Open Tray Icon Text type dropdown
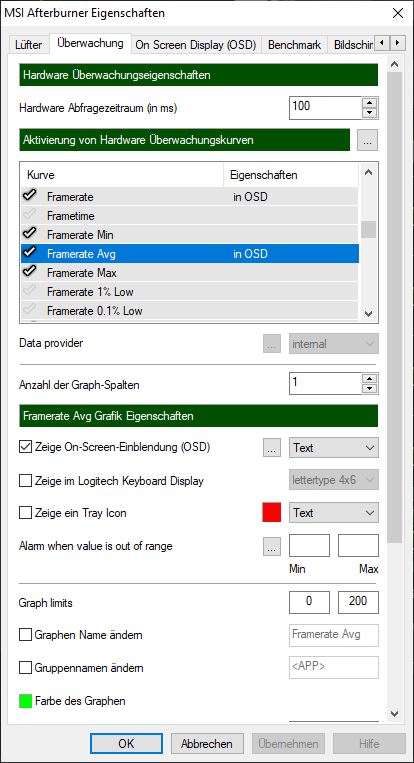The image size is (414, 763). (334, 513)
